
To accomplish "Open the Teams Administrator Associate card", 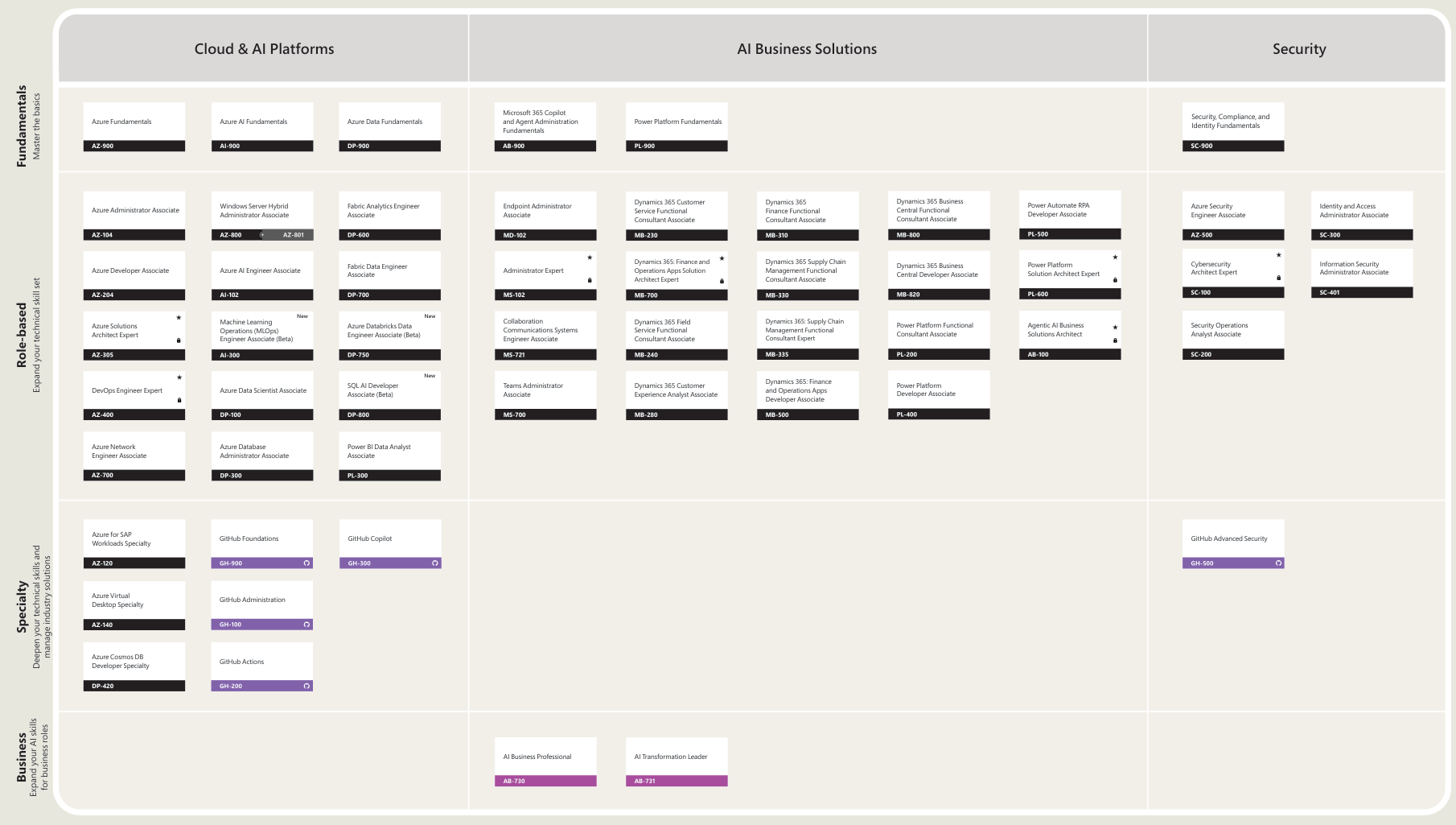I will [545, 395].
